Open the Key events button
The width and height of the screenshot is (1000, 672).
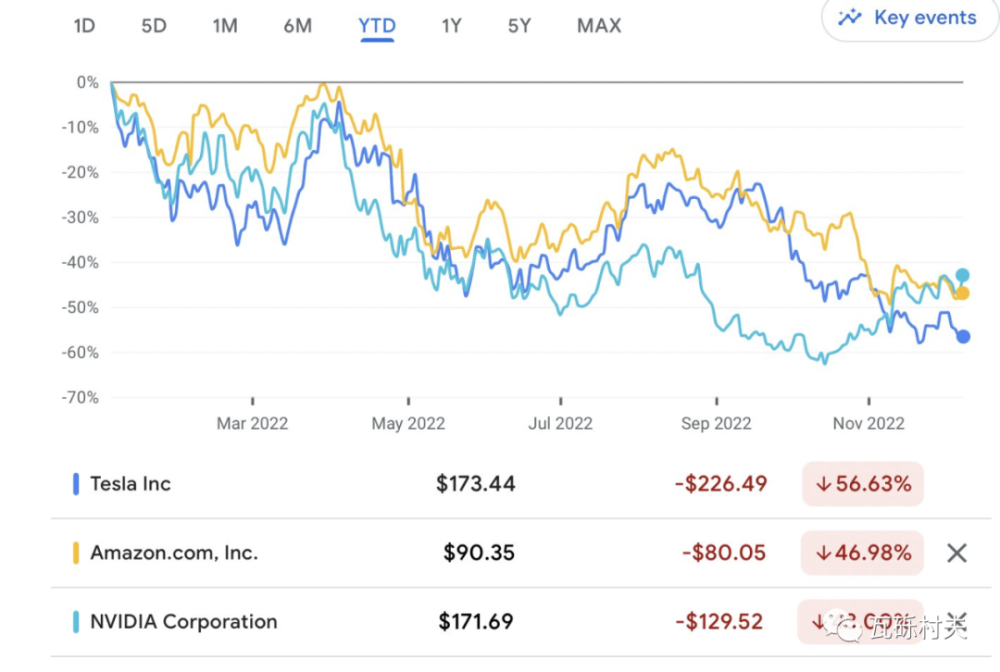[908, 18]
